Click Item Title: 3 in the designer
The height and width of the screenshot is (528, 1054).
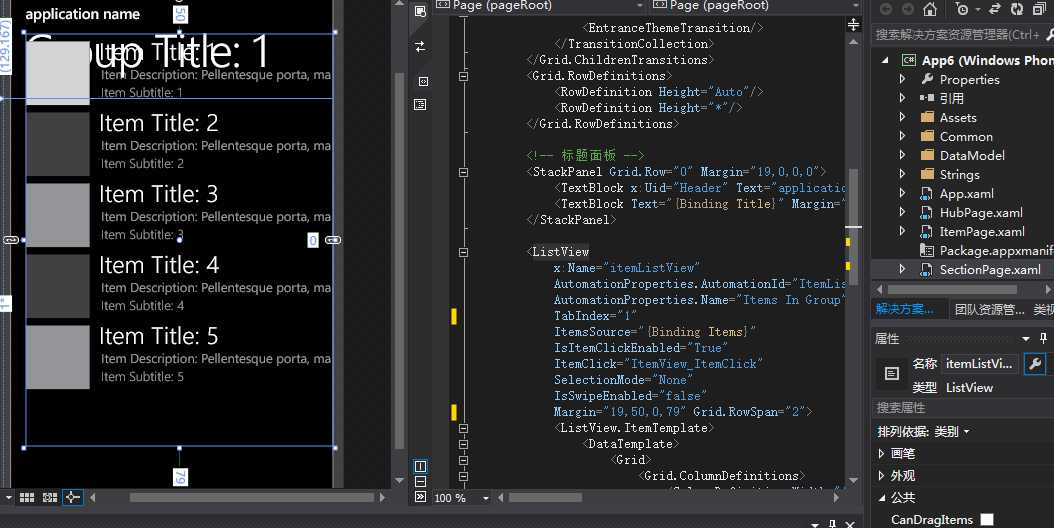[159, 194]
